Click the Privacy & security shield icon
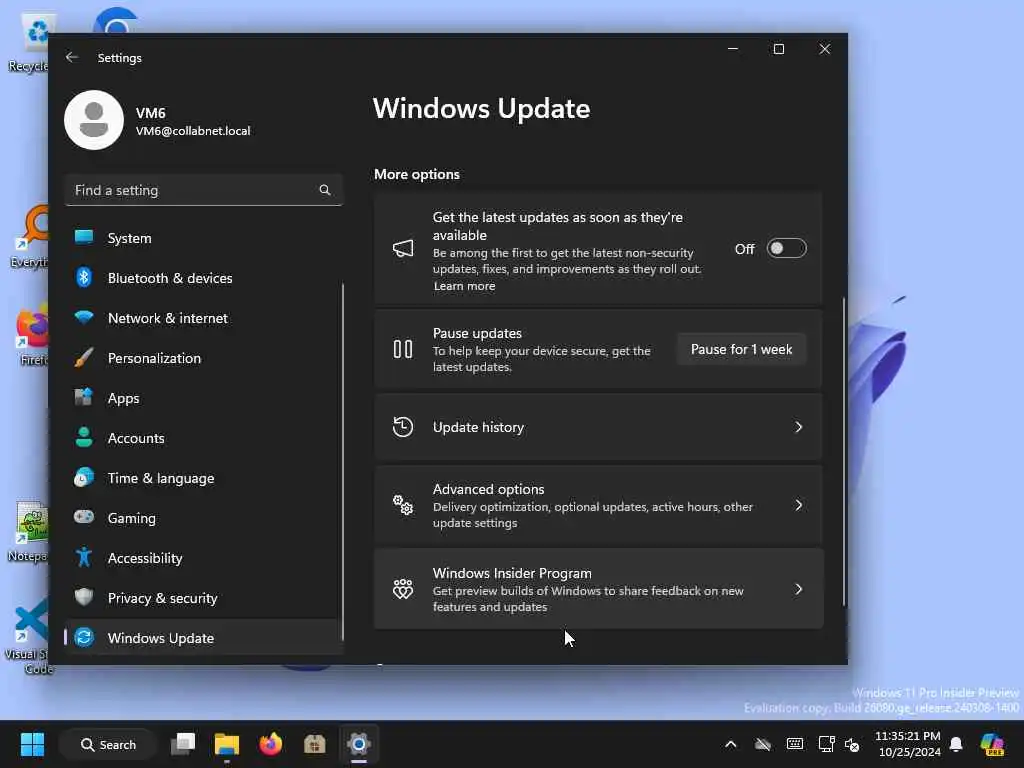Viewport: 1024px width, 768px height. (84, 598)
